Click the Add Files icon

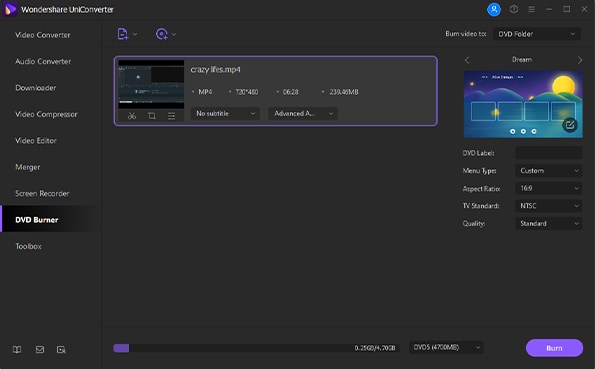click(x=123, y=34)
